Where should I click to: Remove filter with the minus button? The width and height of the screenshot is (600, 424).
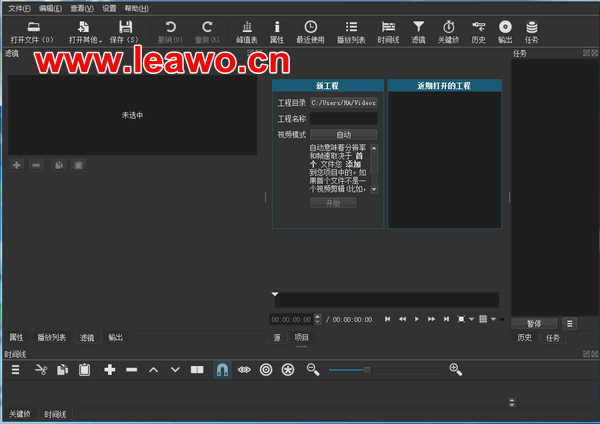tap(36, 165)
